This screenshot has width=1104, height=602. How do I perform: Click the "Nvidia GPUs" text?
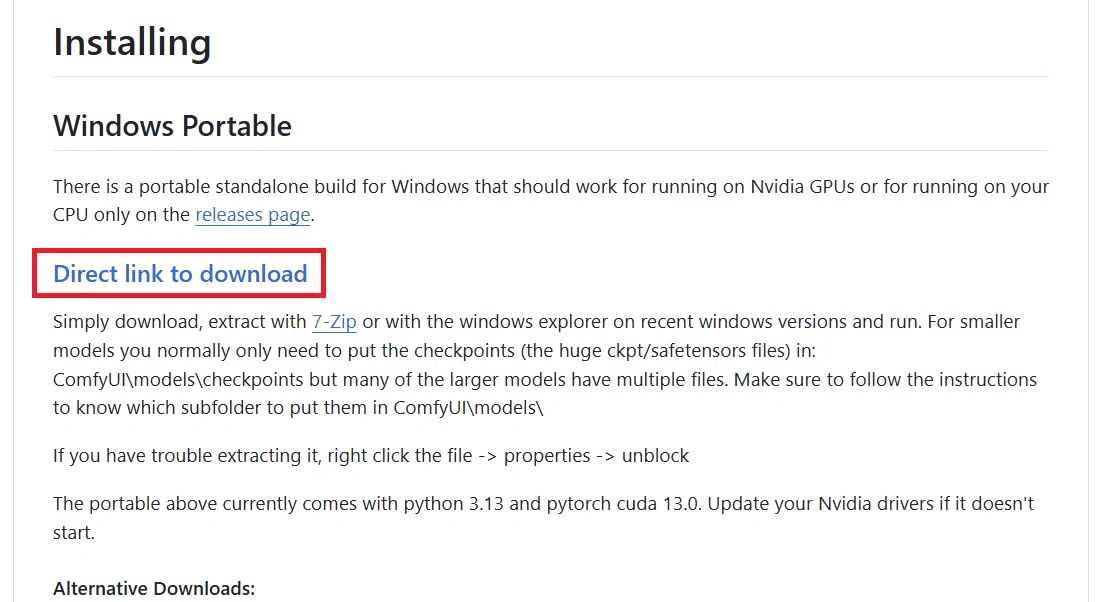(x=802, y=187)
